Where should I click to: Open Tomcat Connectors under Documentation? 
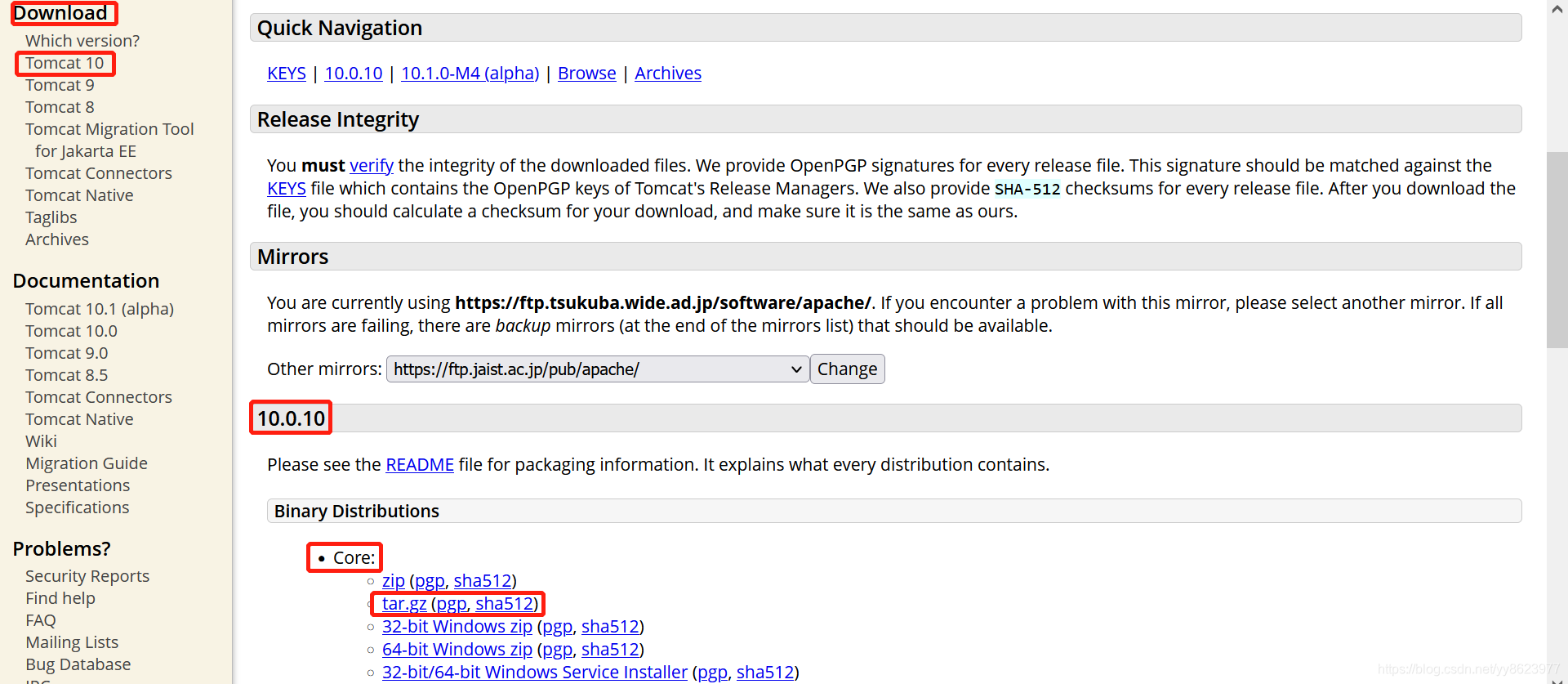(99, 397)
